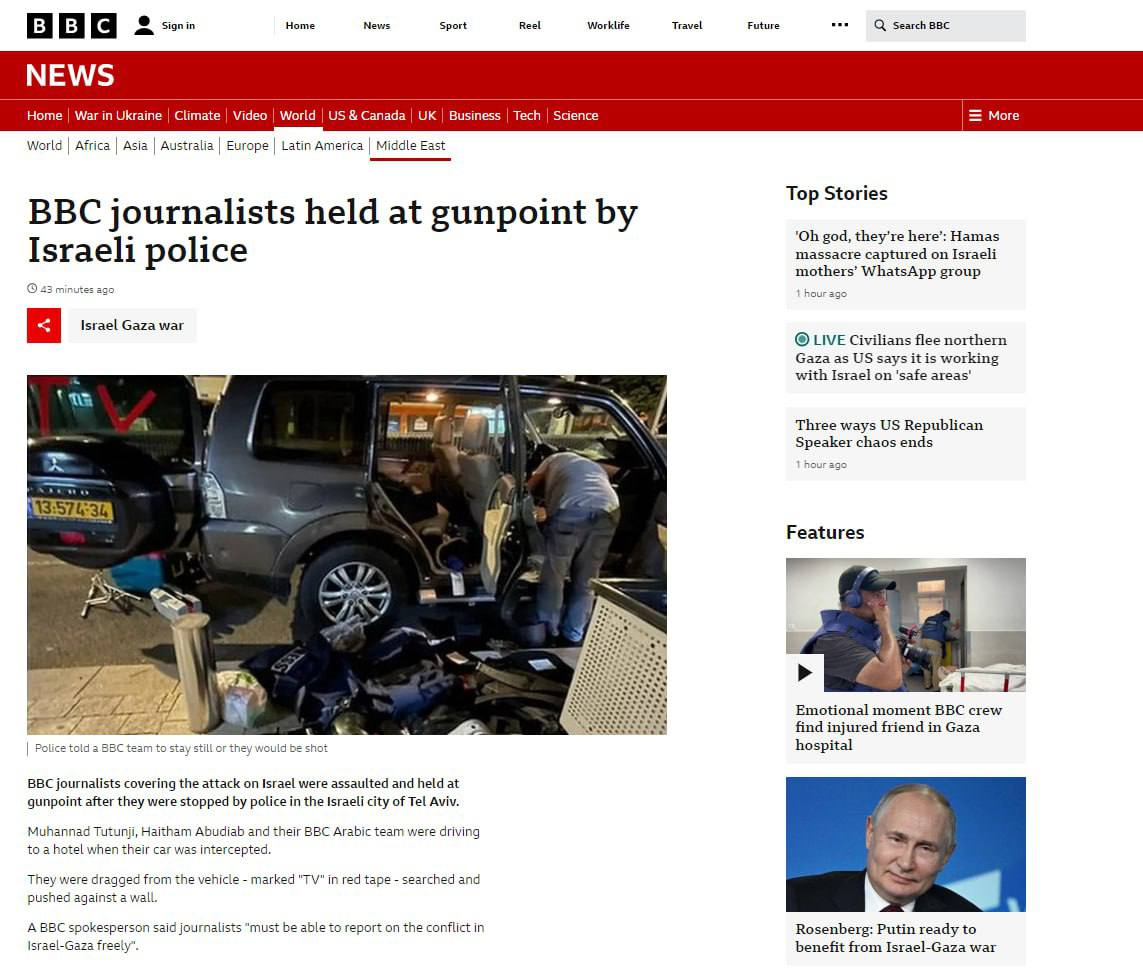1143x970 pixels.
Task: Click the Search BBC input field
Action: [945, 26]
